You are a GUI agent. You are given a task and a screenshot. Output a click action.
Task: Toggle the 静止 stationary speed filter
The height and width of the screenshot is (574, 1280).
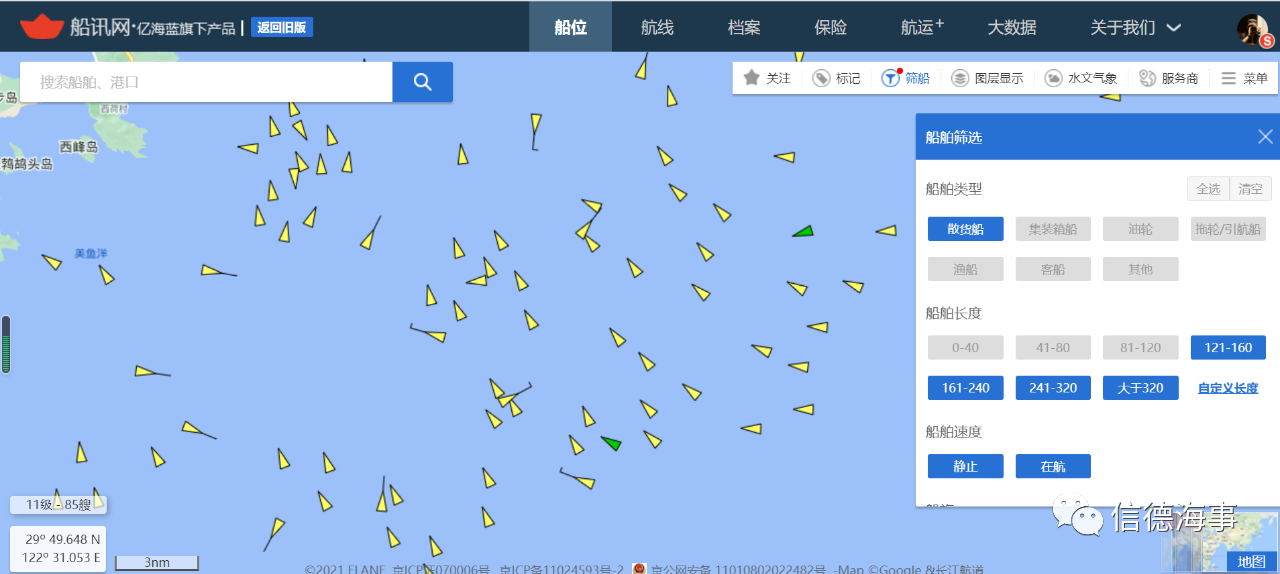click(965, 467)
